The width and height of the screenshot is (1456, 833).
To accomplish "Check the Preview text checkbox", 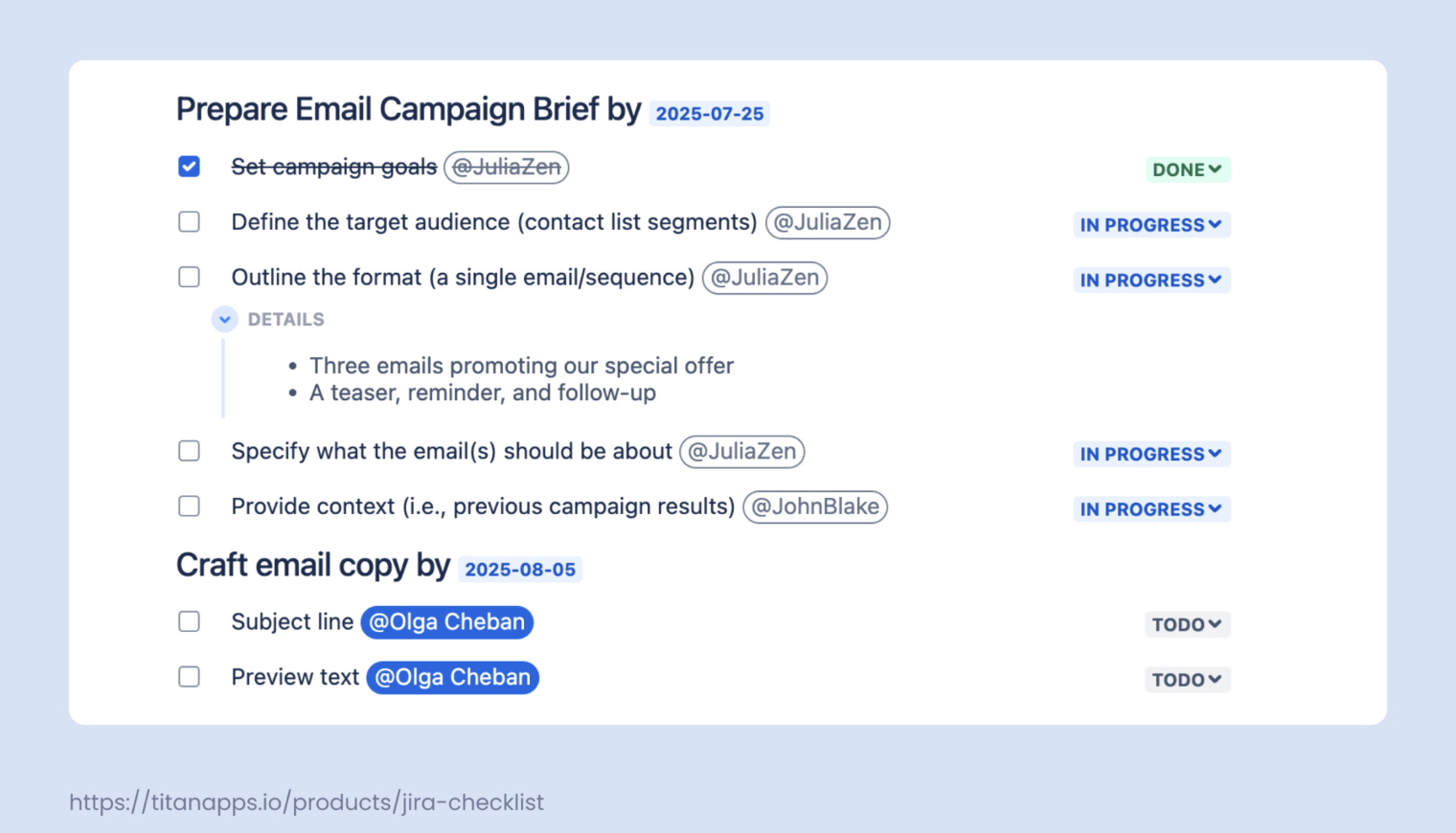I will [190, 678].
